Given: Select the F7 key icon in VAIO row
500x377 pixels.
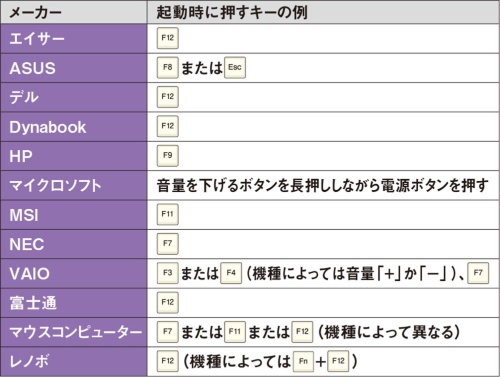Looking at the screenshot, I should tap(478, 273).
